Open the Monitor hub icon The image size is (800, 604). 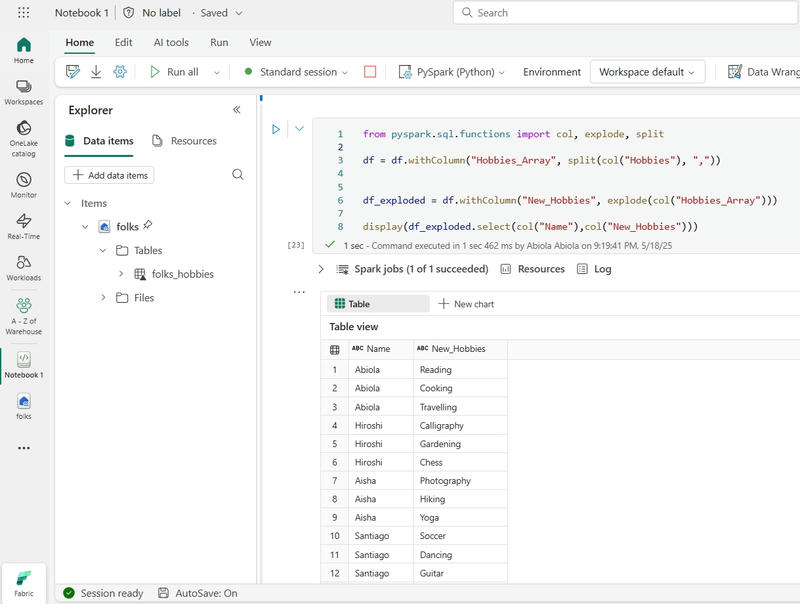[x=23, y=184]
